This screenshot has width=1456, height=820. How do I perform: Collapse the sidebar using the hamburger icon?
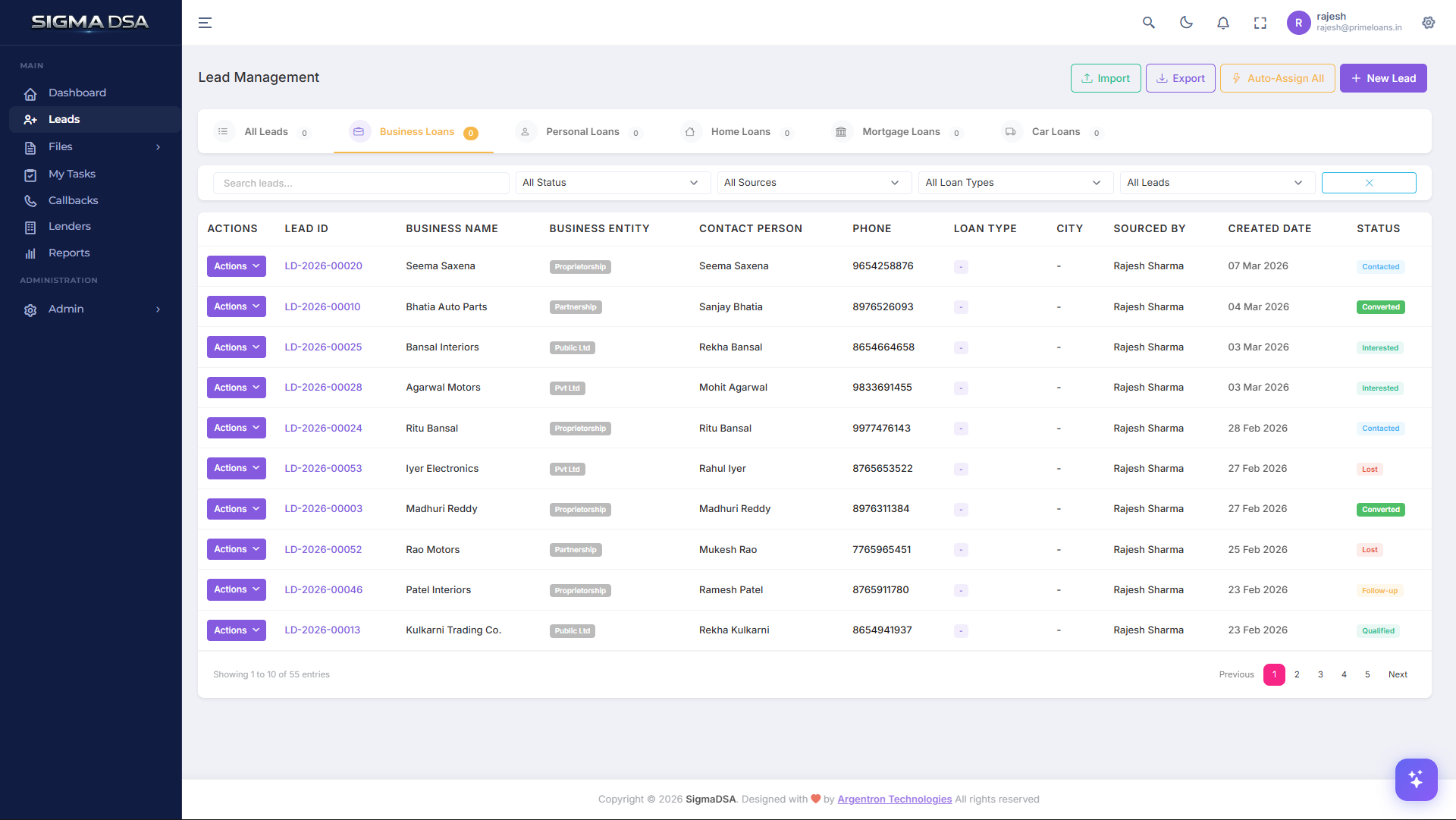205,23
